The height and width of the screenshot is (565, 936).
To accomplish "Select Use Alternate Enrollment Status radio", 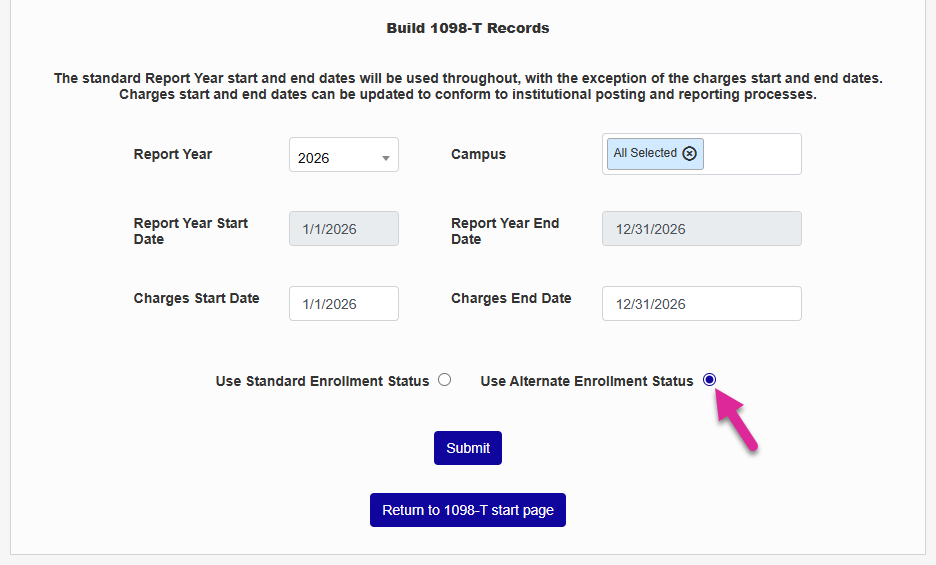I will (x=710, y=380).
